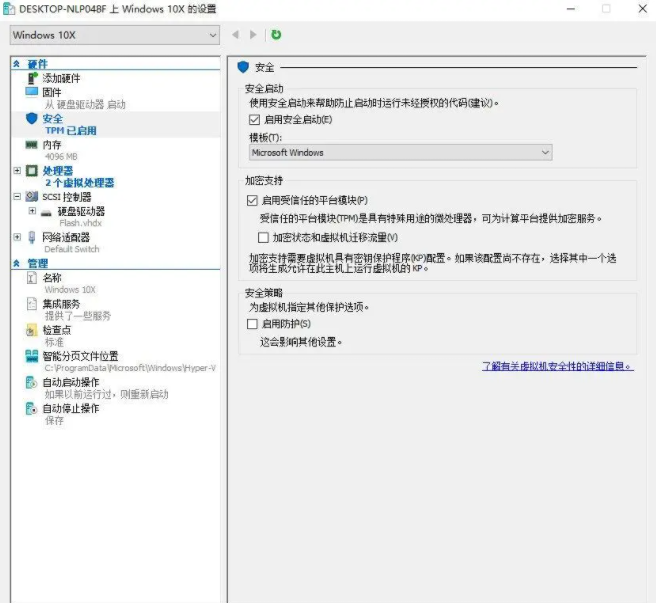Enable the 加密状态和虚拟机迁移流量 checkbox
This screenshot has width=656, height=603.
pyautogui.click(x=264, y=238)
